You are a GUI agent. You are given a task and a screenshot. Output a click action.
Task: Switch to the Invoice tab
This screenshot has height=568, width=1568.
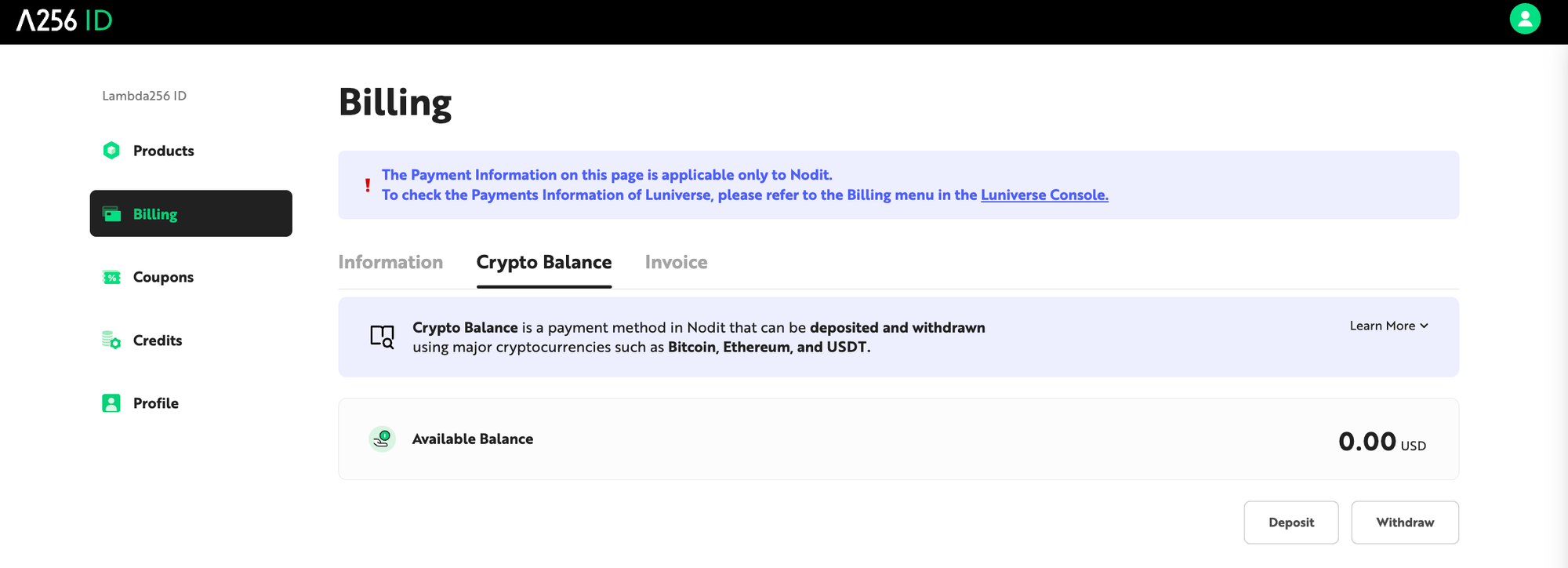676,262
